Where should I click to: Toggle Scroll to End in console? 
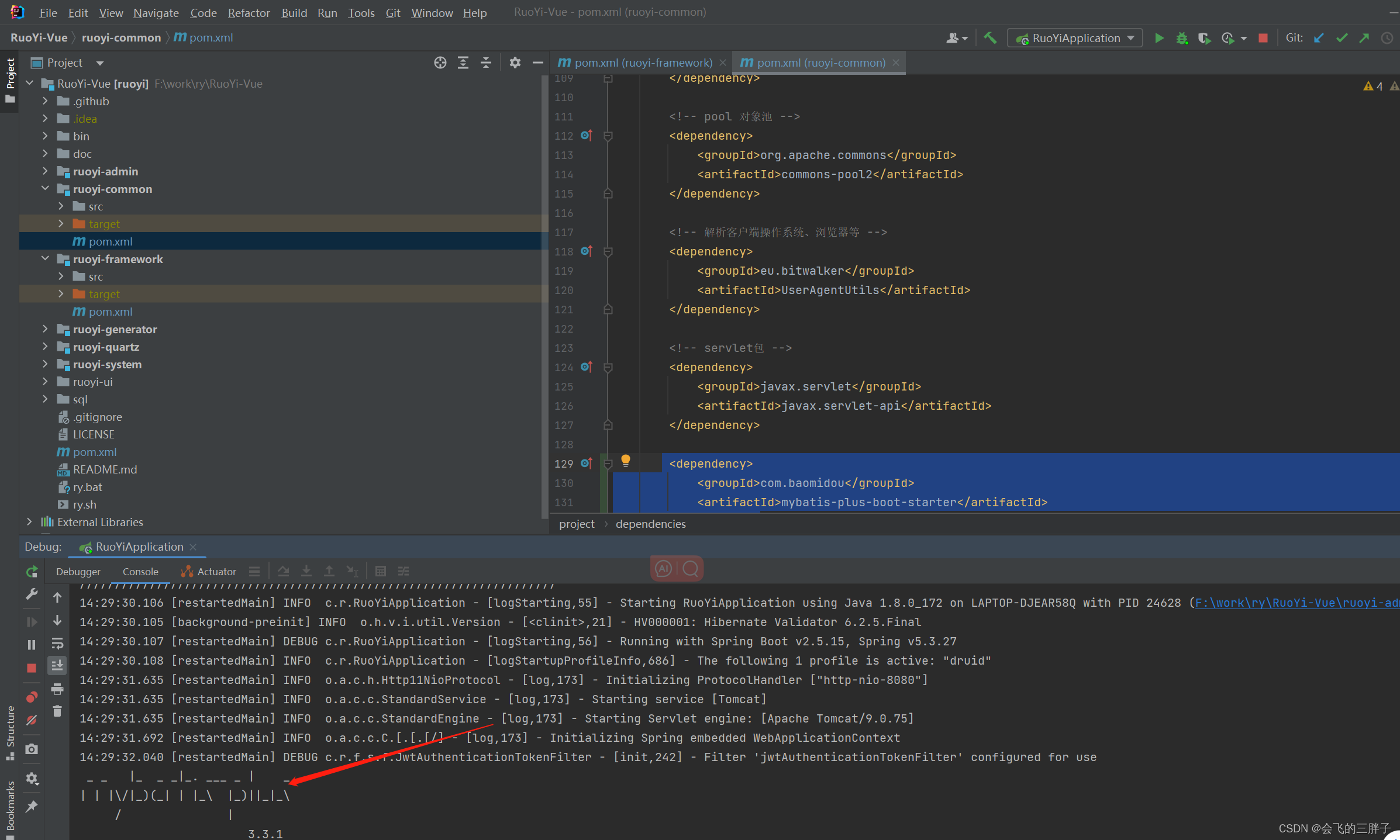pyautogui.click(x=57, y=665)
